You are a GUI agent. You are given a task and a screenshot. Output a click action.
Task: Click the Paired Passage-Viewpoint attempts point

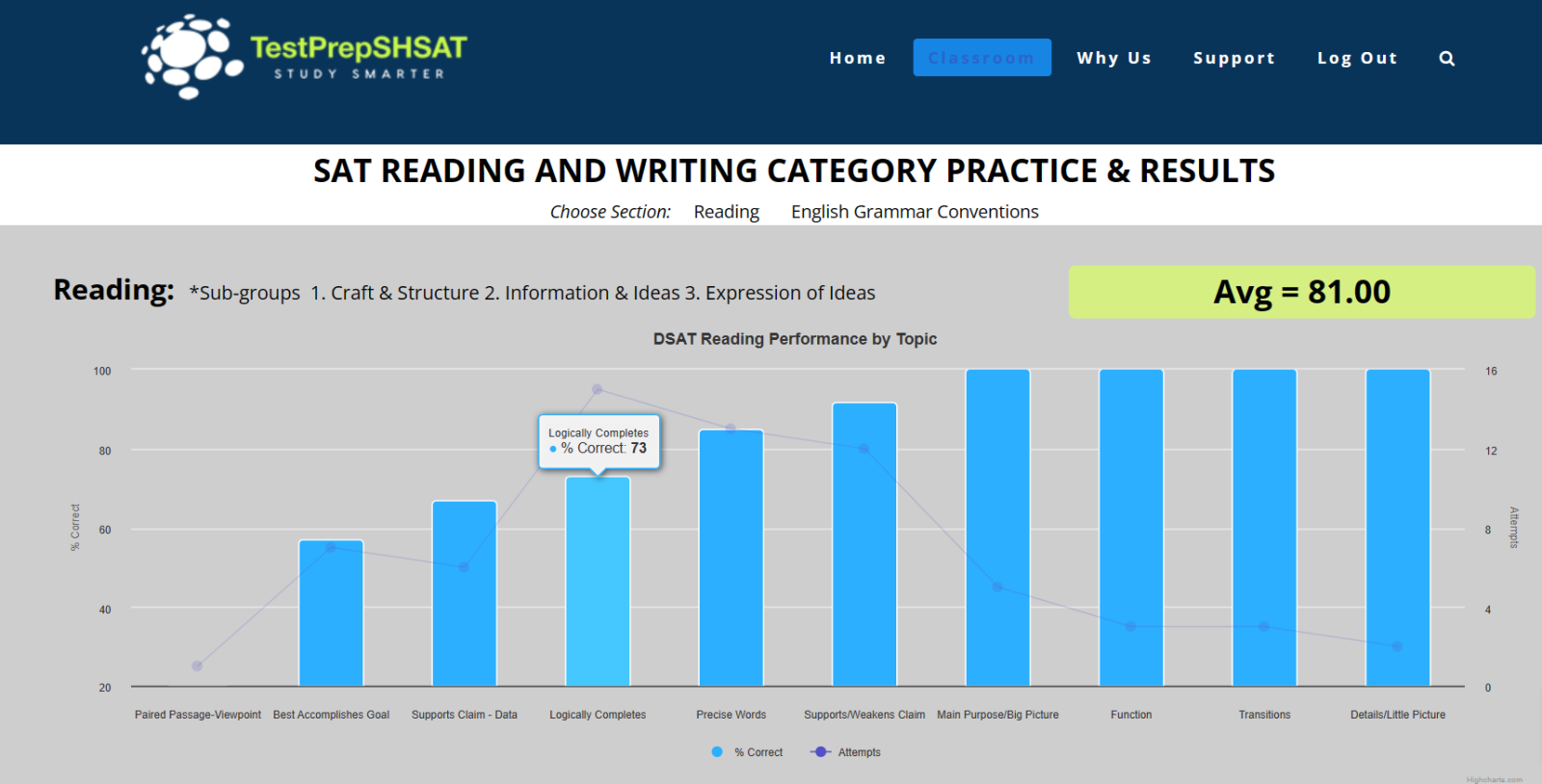coord(198,666)
